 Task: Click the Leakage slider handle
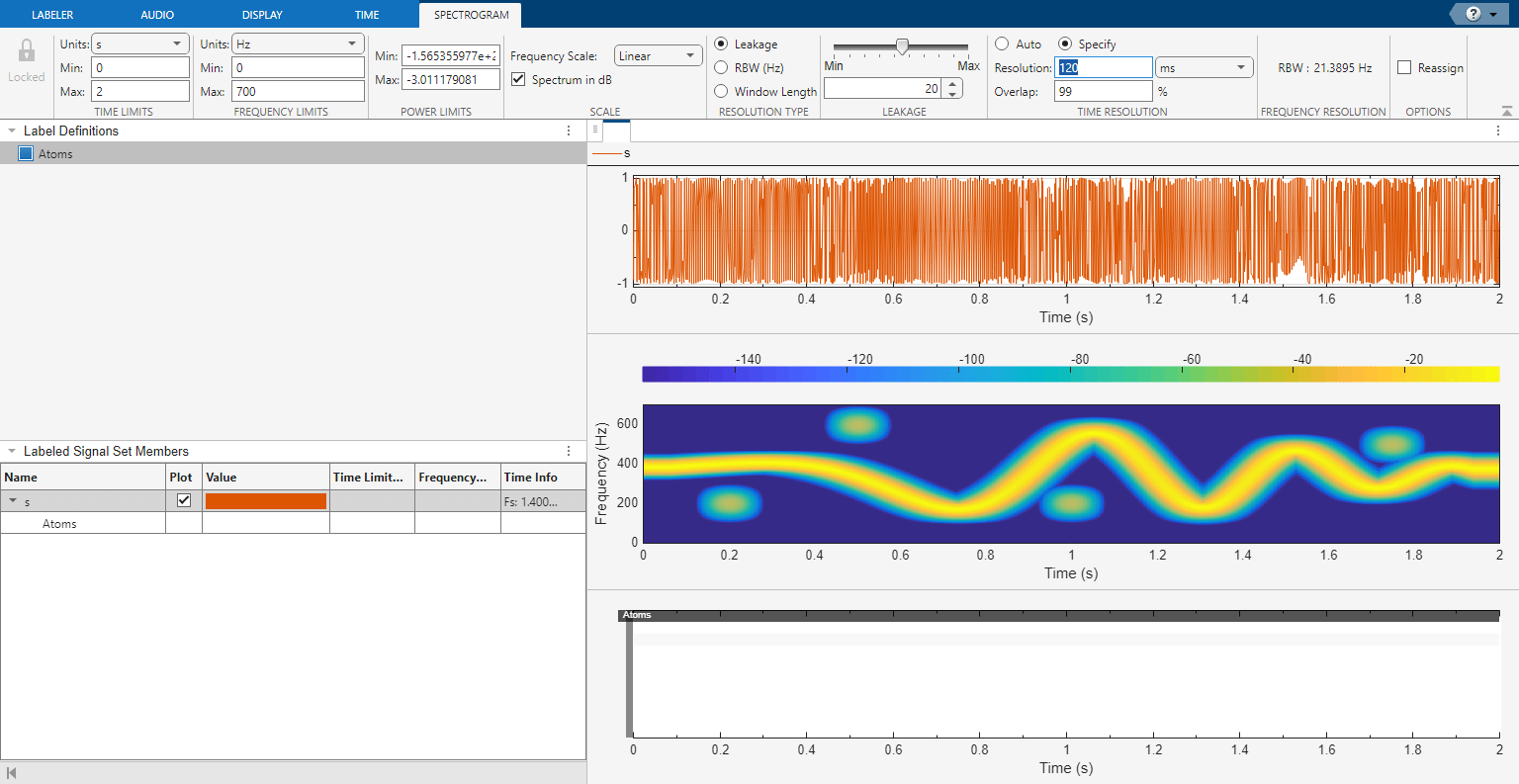pos(901,44)
